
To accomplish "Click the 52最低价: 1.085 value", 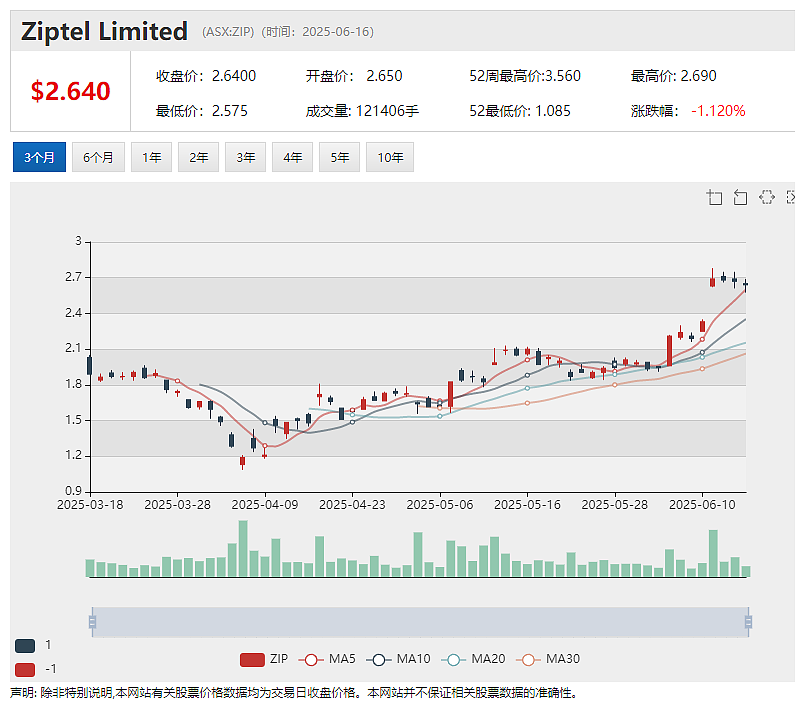I will pyautogui.click(x=519, y=111).
